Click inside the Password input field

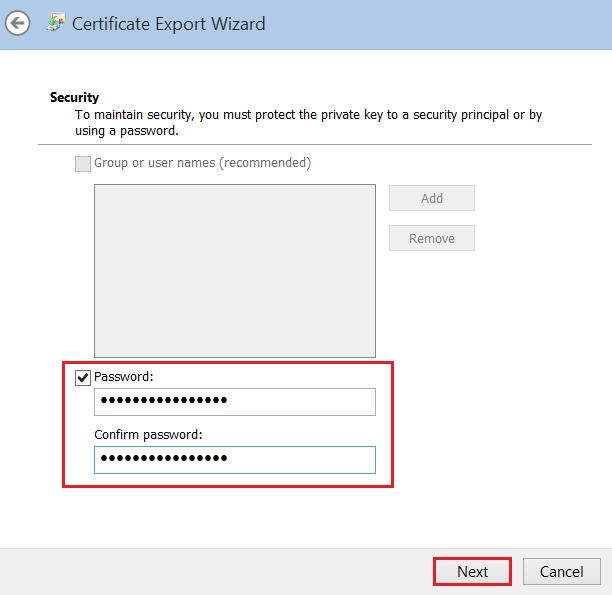234,401
